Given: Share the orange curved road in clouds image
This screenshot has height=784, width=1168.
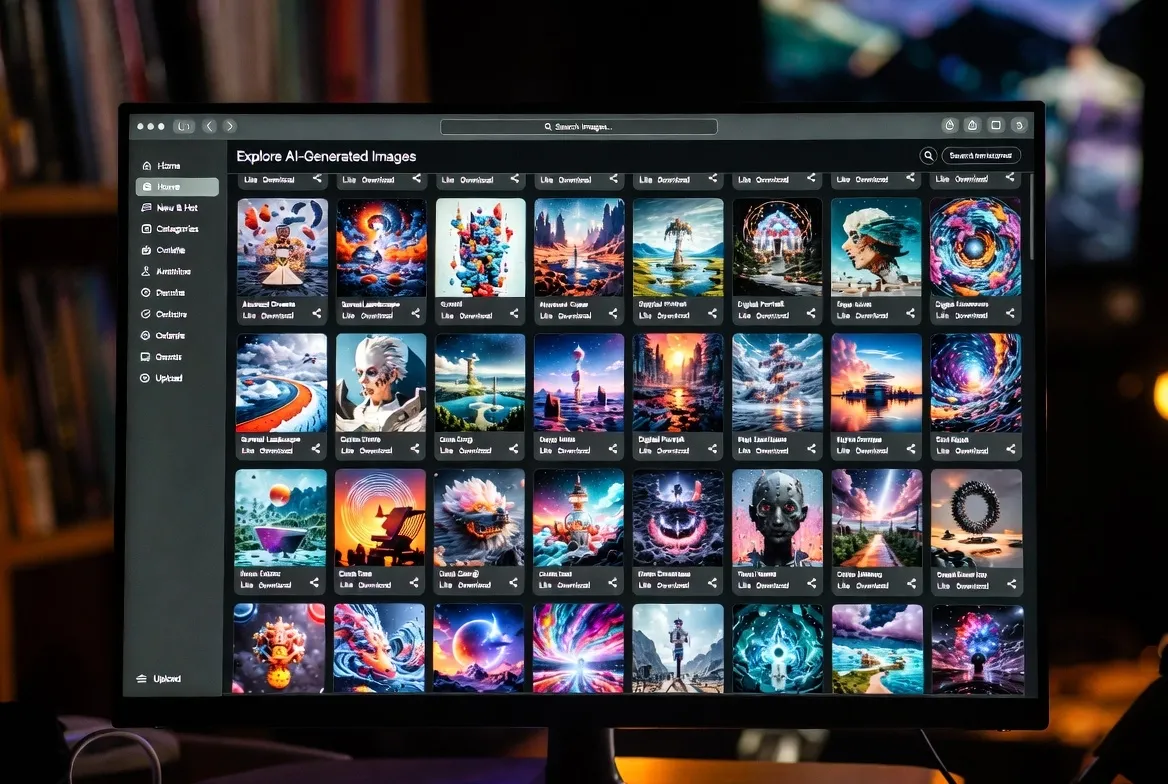Looking at the screenshot, I should point(316,449).
